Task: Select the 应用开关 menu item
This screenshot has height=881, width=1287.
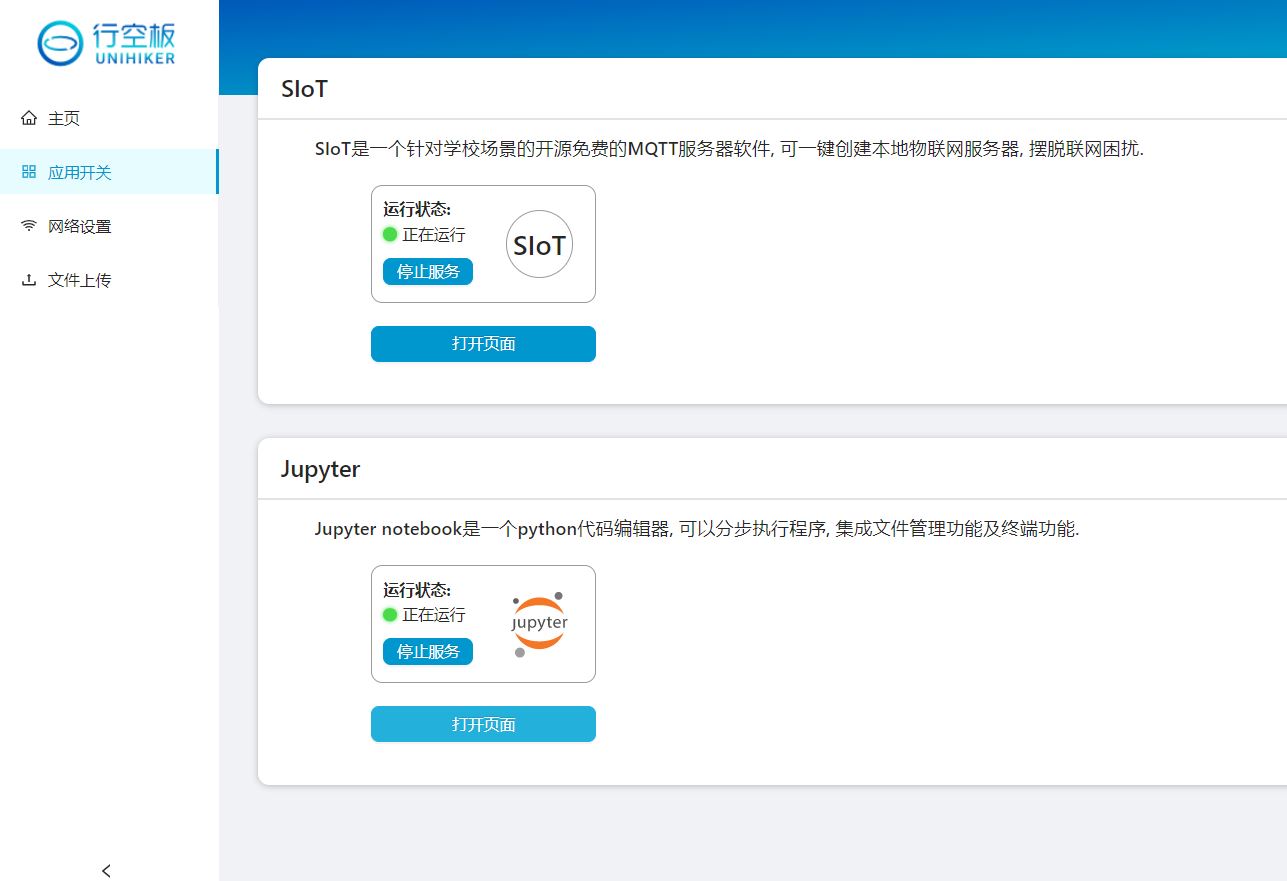Action: (109, 172)
